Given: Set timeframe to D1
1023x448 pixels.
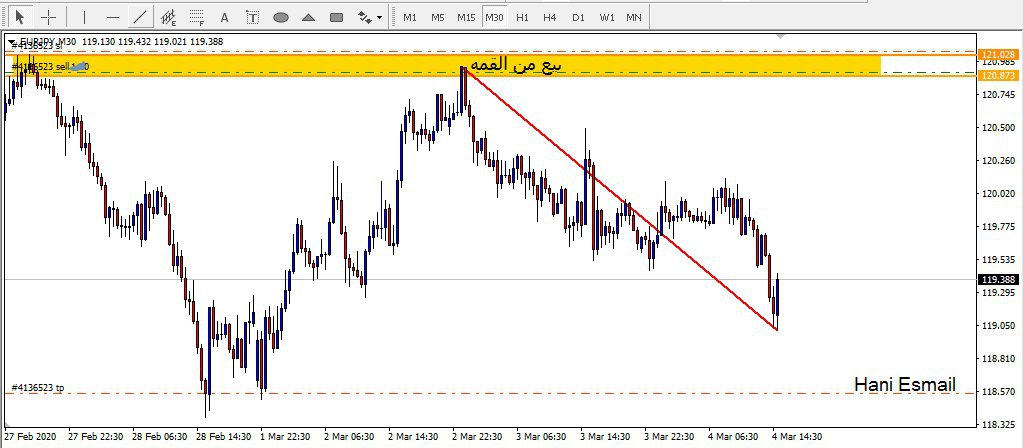Looking at the screenshot, I should [x=578, y=17].
